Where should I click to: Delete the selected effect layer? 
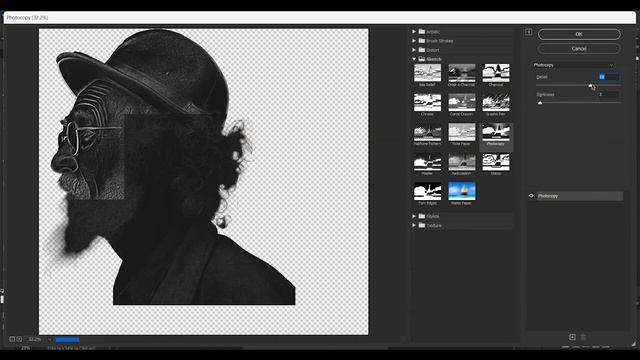pos(583,337)
